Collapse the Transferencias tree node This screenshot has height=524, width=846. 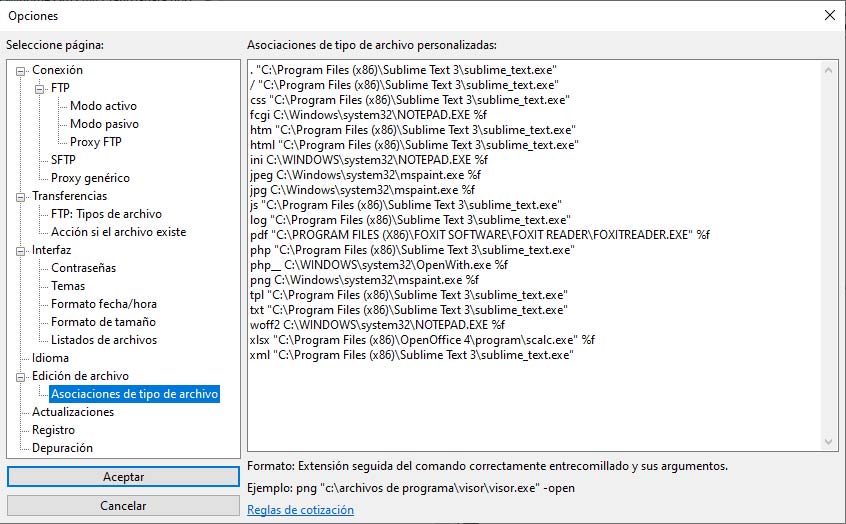point(21,197)
